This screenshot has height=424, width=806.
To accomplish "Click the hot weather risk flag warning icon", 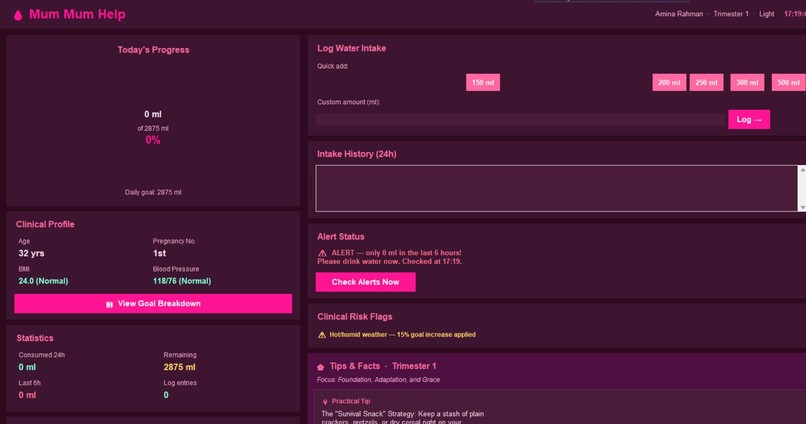I will [x=322, y=335].
